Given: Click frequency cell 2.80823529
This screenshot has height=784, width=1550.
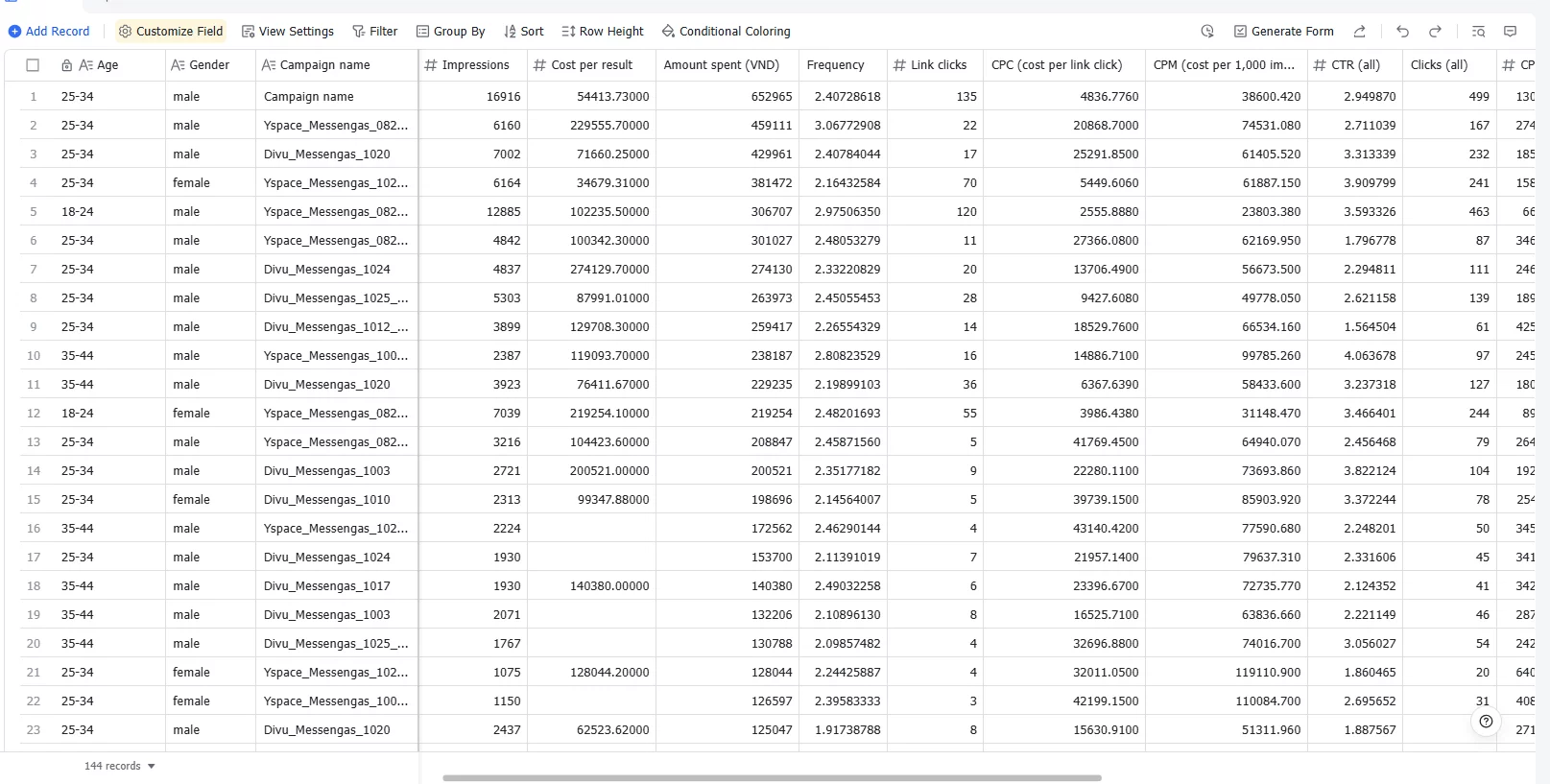Looking at the screenshot, I should point(843,355).
